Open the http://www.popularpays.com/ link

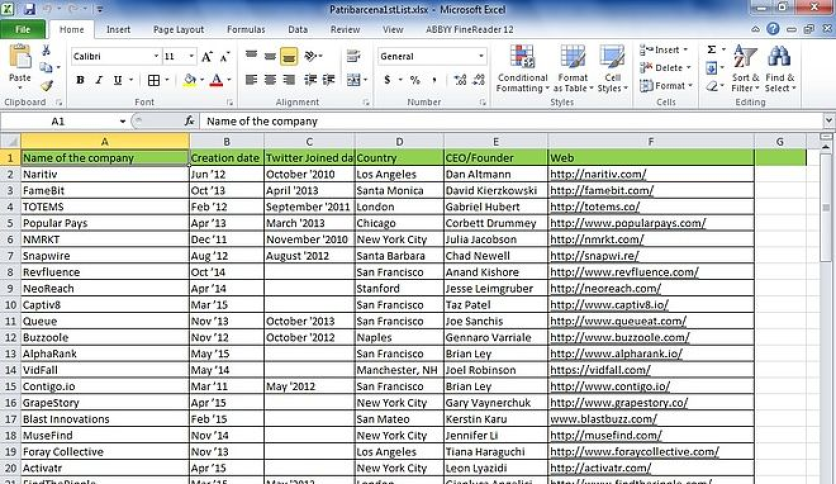pos(628,223)
